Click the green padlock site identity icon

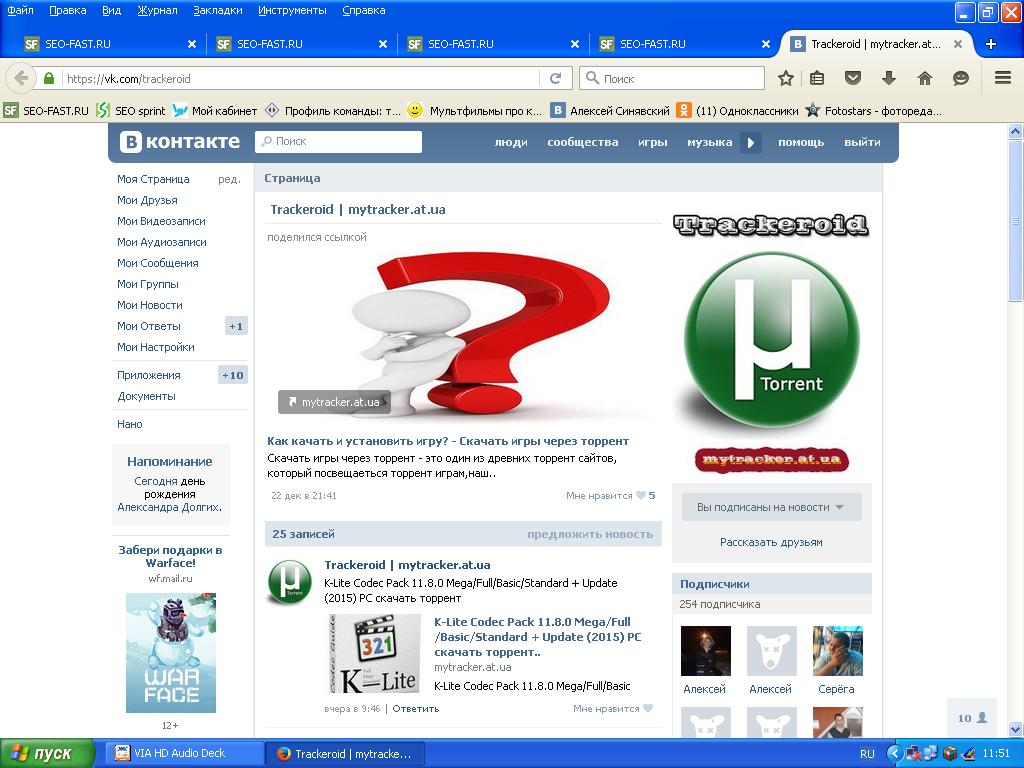point(49,78)
